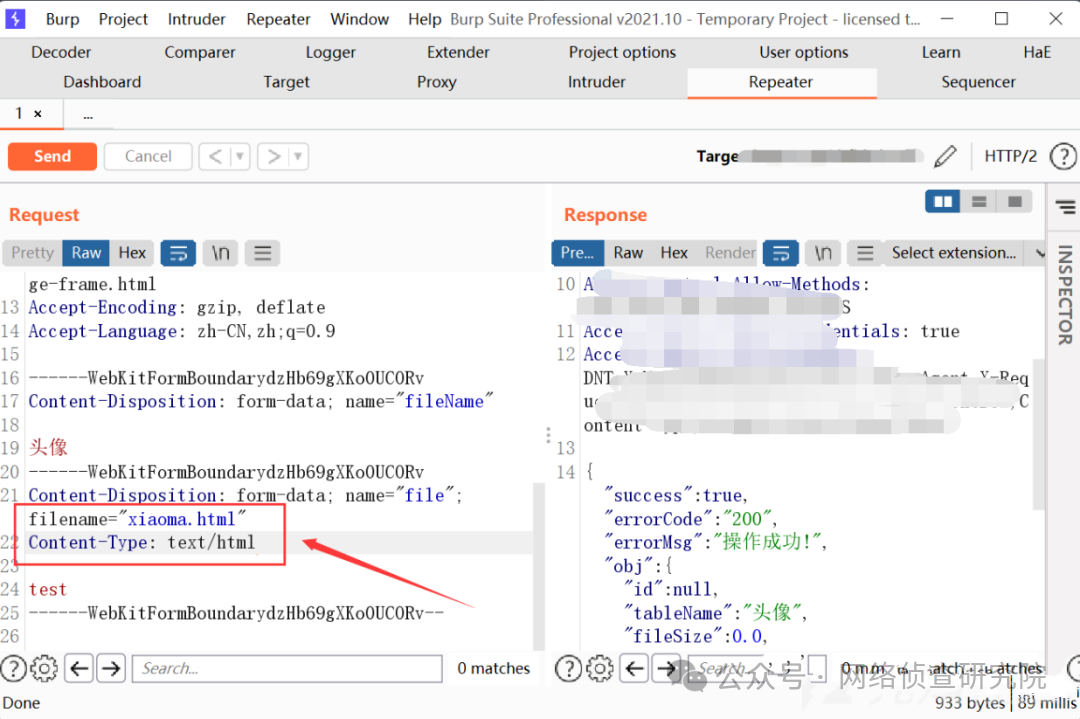Click the Cancel button
Viewport: 1080px width, 719px height.
point(148,156)
